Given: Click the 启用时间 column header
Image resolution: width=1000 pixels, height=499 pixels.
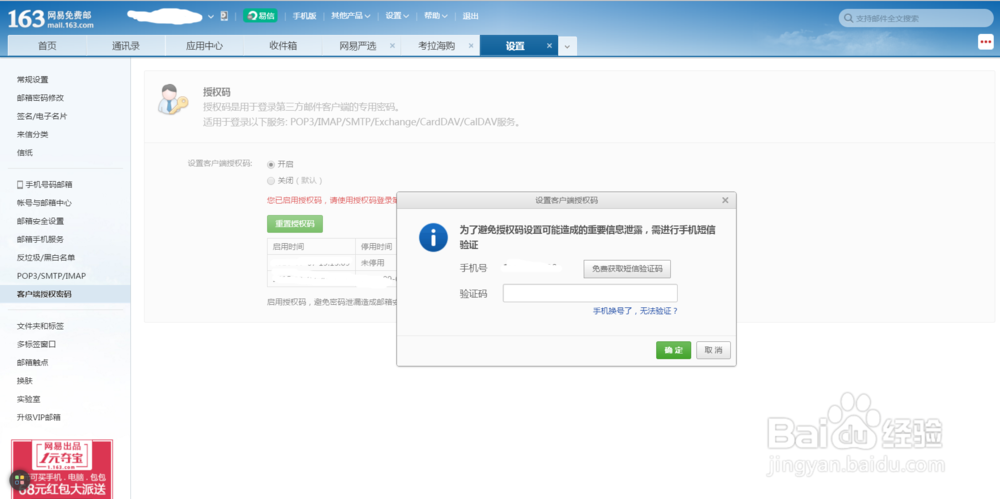Looking at the screenshot, I should (311, 246).
